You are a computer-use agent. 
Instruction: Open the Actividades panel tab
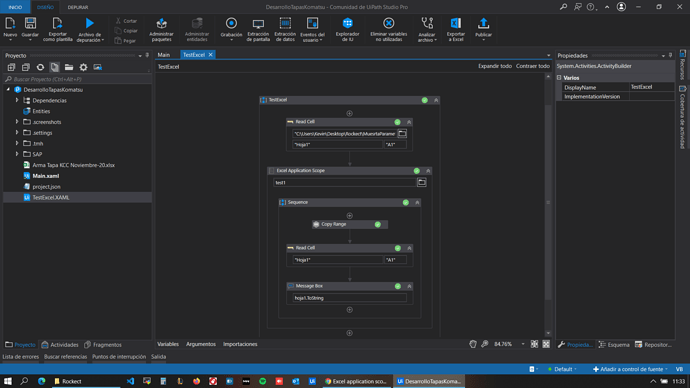(x=60, y=345)
